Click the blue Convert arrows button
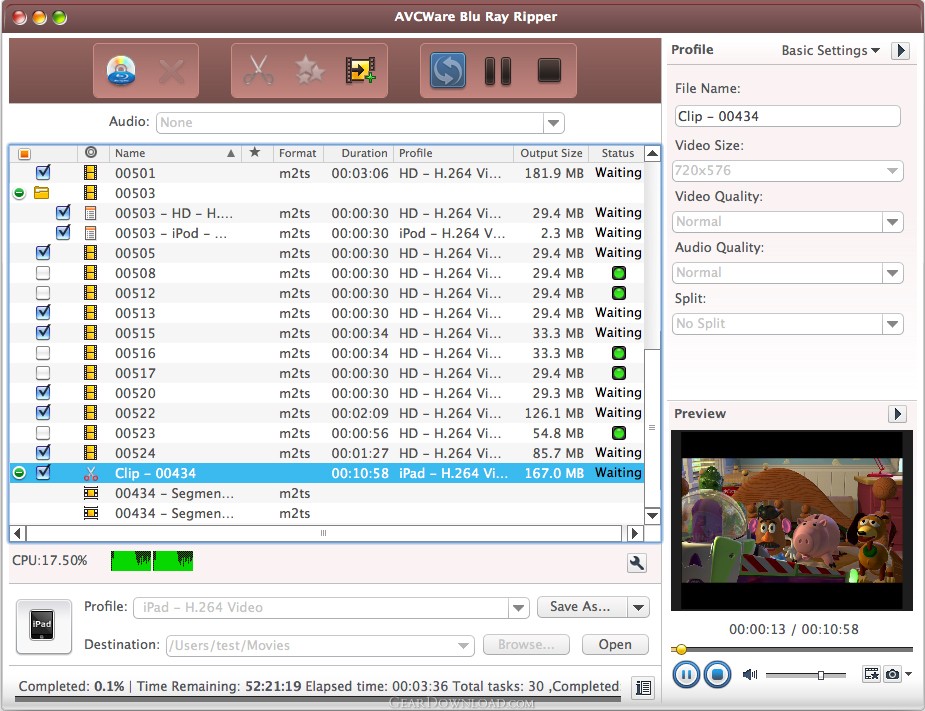This screenshot has height=711, width=925. pyautogui.click(x=448, y=71)
